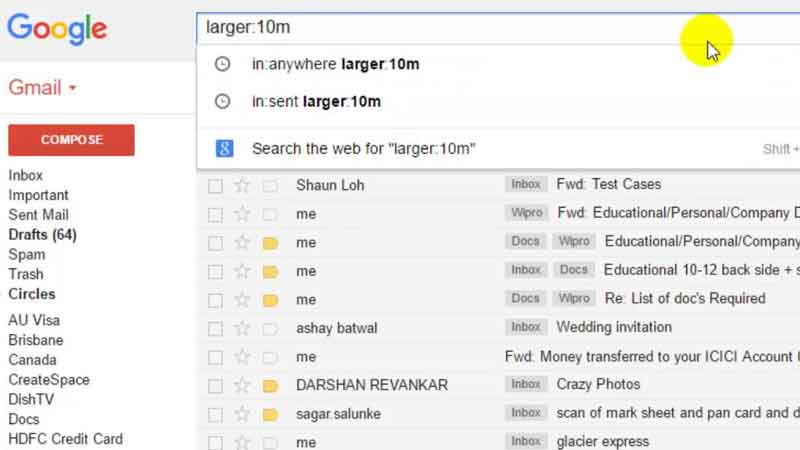Toggle importance marker on Fwd: Educational/Personal/Company email
Screen dimensions: 800x450
270,214
